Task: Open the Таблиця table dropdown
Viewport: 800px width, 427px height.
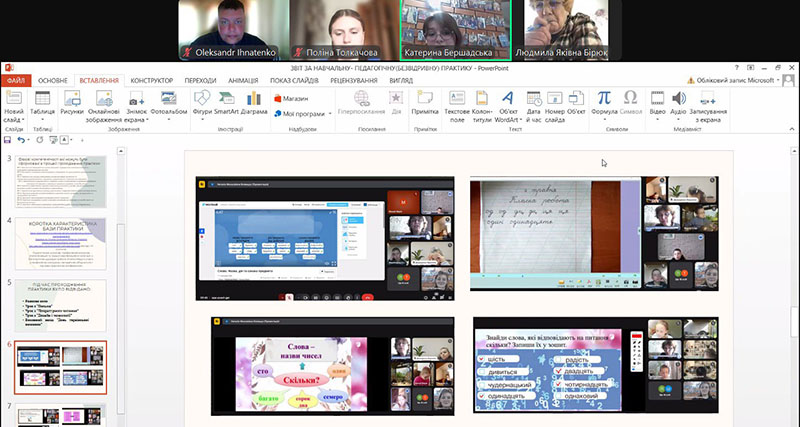Action: pyautogui.click(x=42, y=120)
